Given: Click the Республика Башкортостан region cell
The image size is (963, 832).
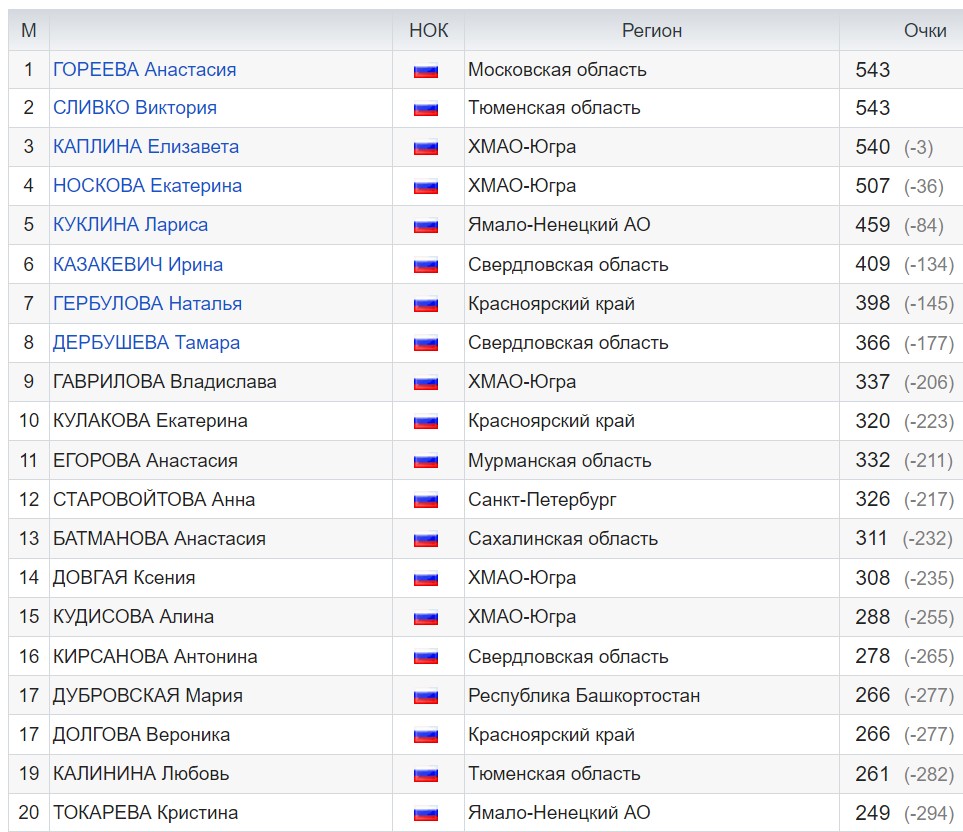Looking at the screenshot, I should (584, 696).
